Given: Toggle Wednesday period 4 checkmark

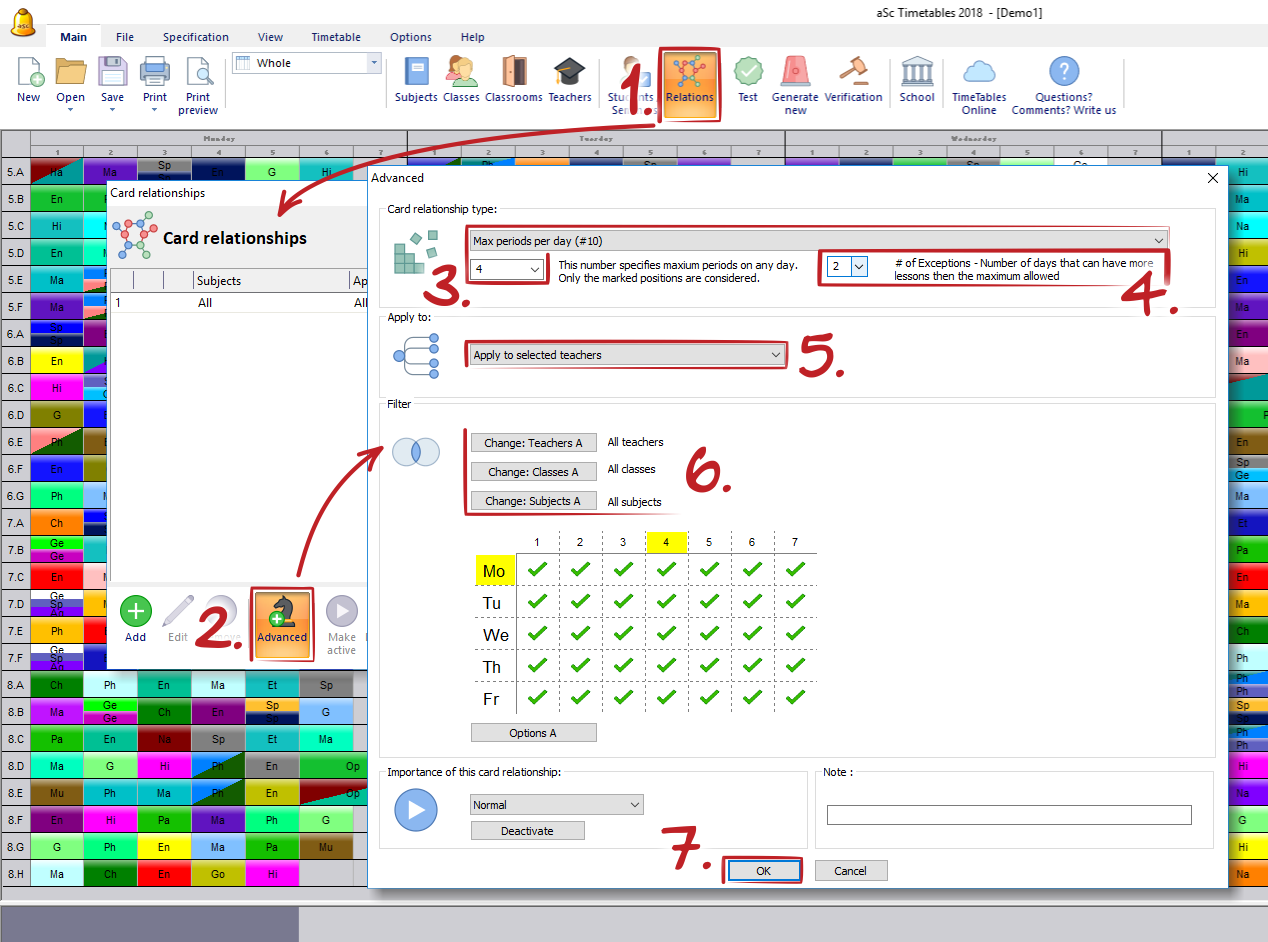Looking at the screenshot, I should [x=666, y=634].
